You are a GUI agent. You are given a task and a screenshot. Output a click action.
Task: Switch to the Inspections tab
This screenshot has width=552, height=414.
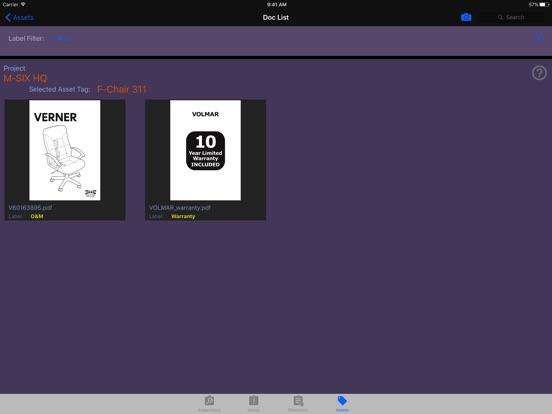pyautogui.click(x=209, y=403)
